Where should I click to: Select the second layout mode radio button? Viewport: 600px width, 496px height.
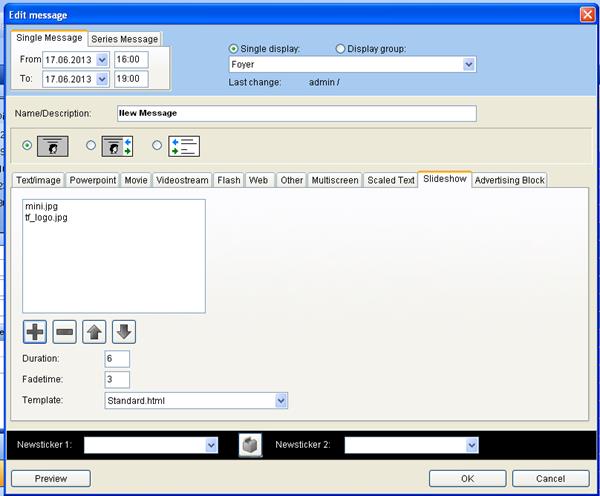pos(92,146)
